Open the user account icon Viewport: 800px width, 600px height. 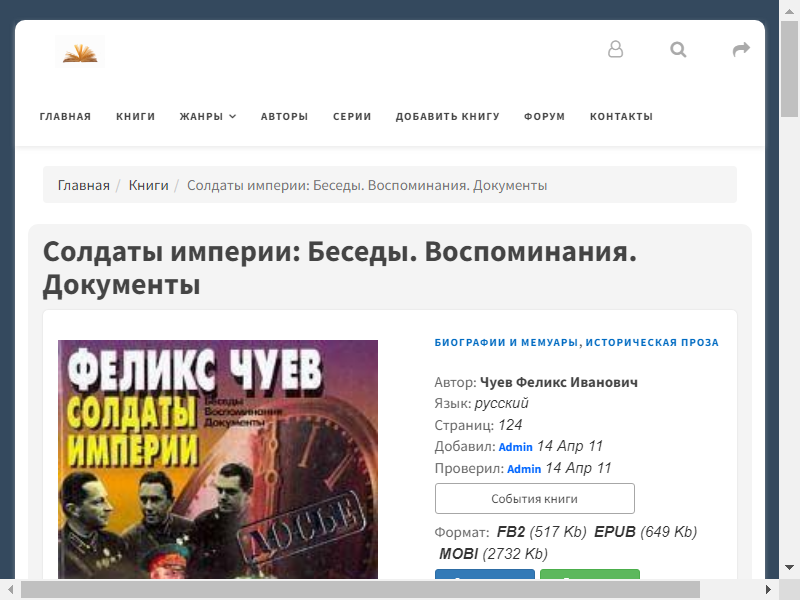pyautogui.click(x=616, y=49)
